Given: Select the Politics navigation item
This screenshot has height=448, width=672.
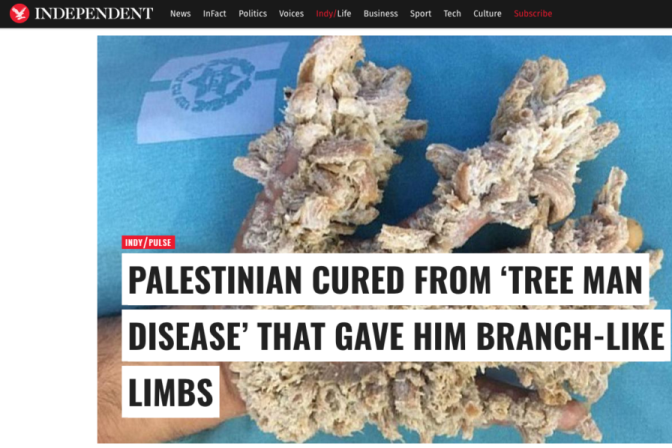Looking at the screenshot, I should coord(252,14).
